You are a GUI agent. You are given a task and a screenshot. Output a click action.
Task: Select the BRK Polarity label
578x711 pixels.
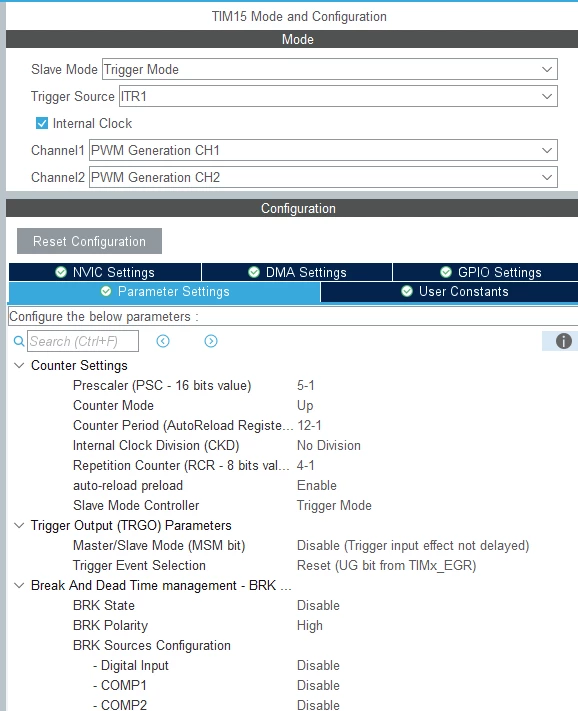[x=111, y=625]
